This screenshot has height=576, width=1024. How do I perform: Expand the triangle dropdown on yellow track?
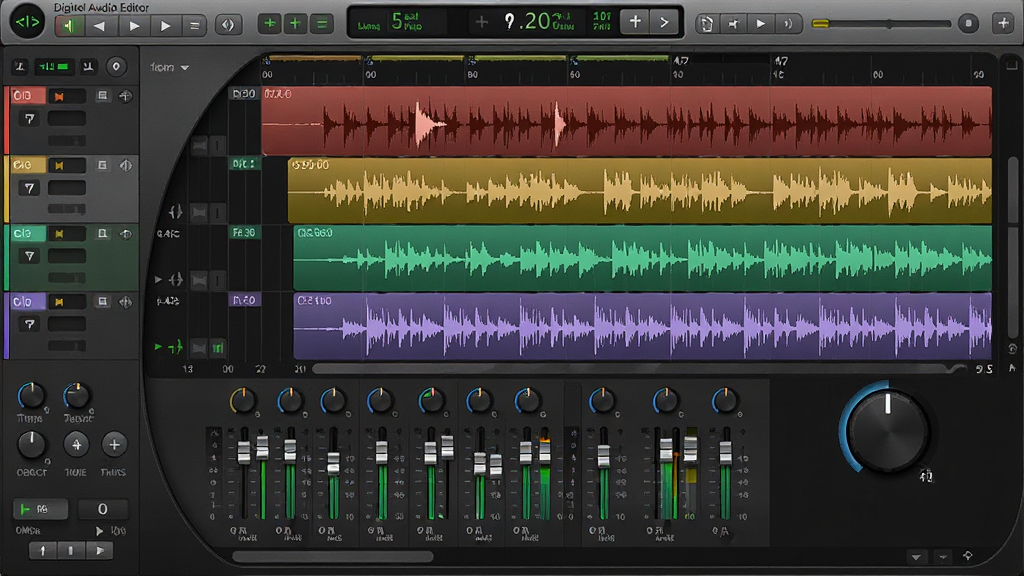tap(29, 188)
